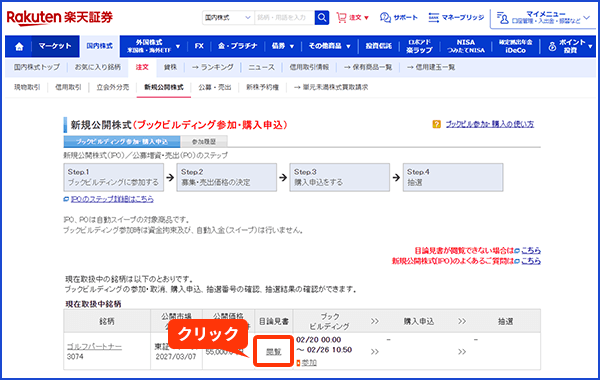Open the FX navigation item
Viewport: 600px width, 380px height.
pos(199,46)
